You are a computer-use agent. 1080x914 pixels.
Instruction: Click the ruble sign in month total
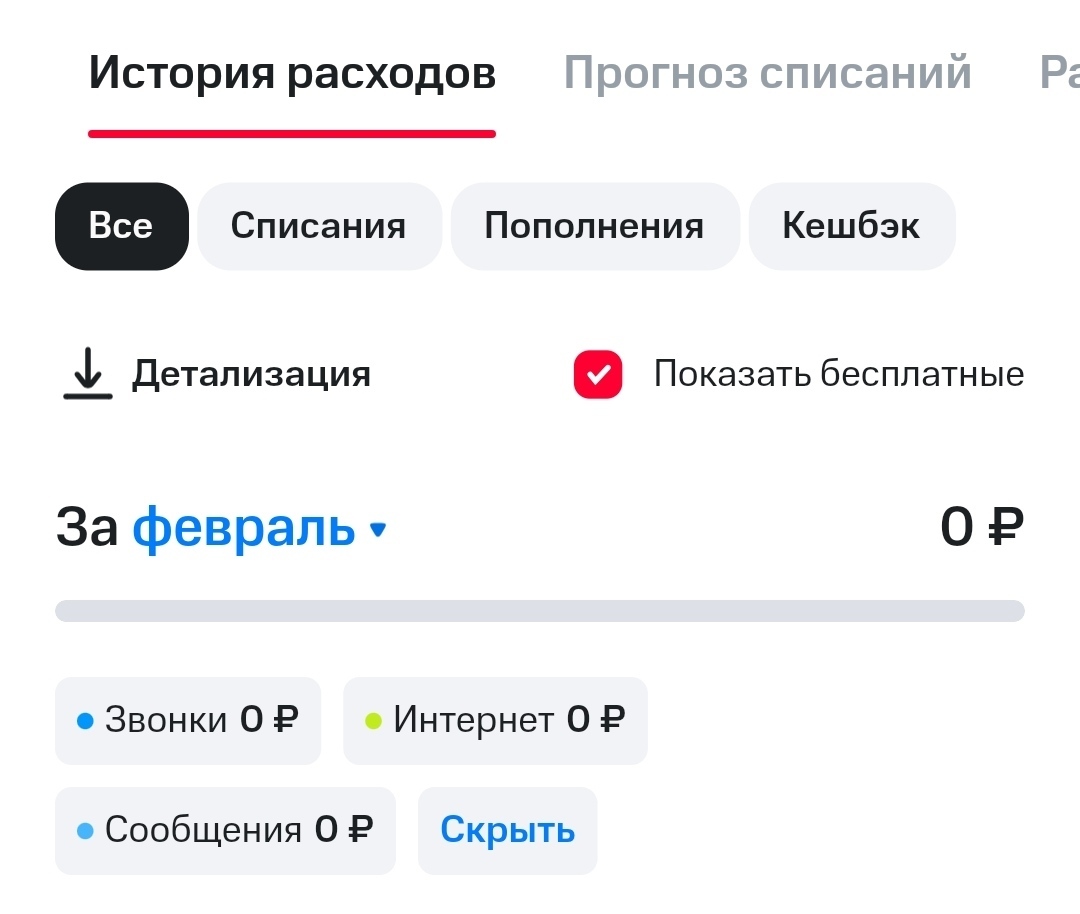click(x=1006, y=528)
